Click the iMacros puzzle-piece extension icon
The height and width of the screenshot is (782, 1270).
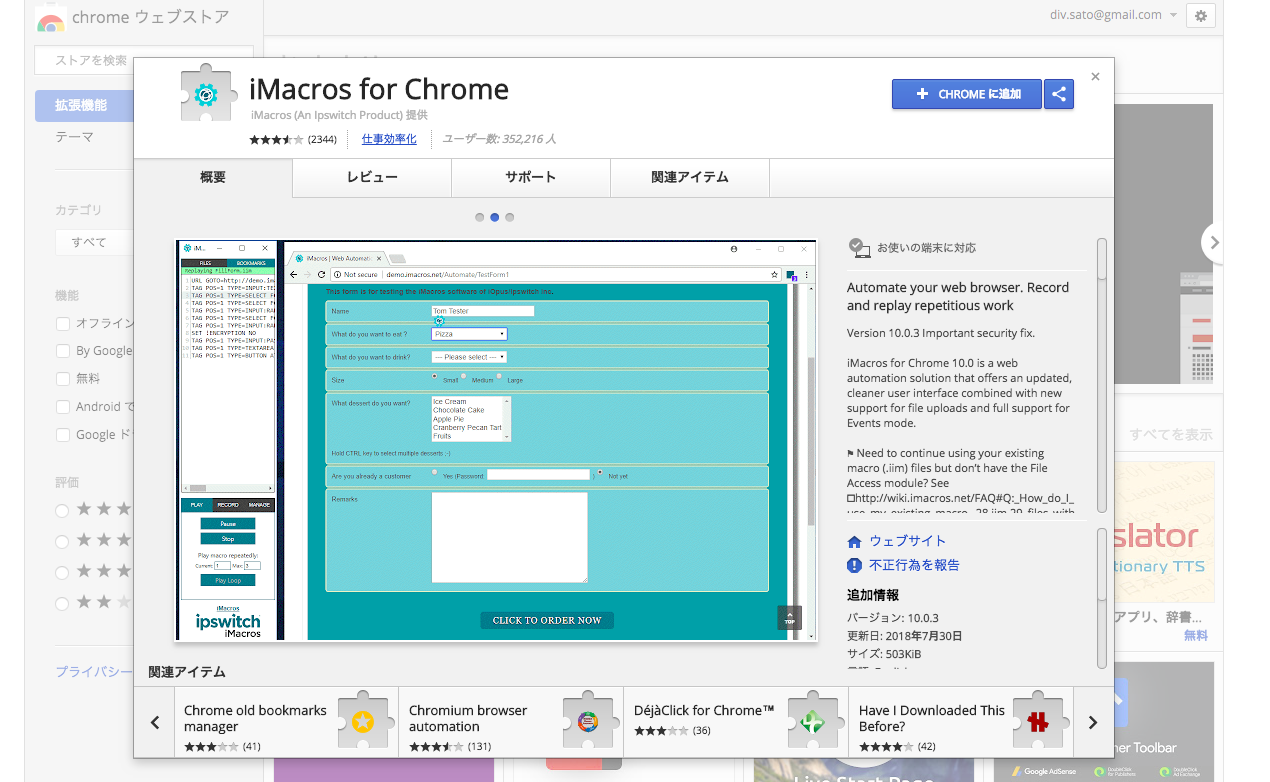(x=206, y=96)
